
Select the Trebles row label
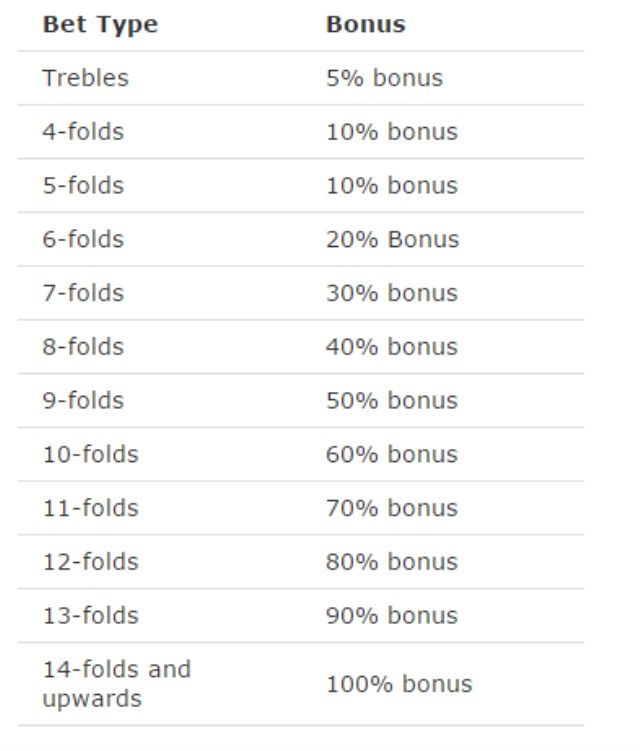coord(86,78)
